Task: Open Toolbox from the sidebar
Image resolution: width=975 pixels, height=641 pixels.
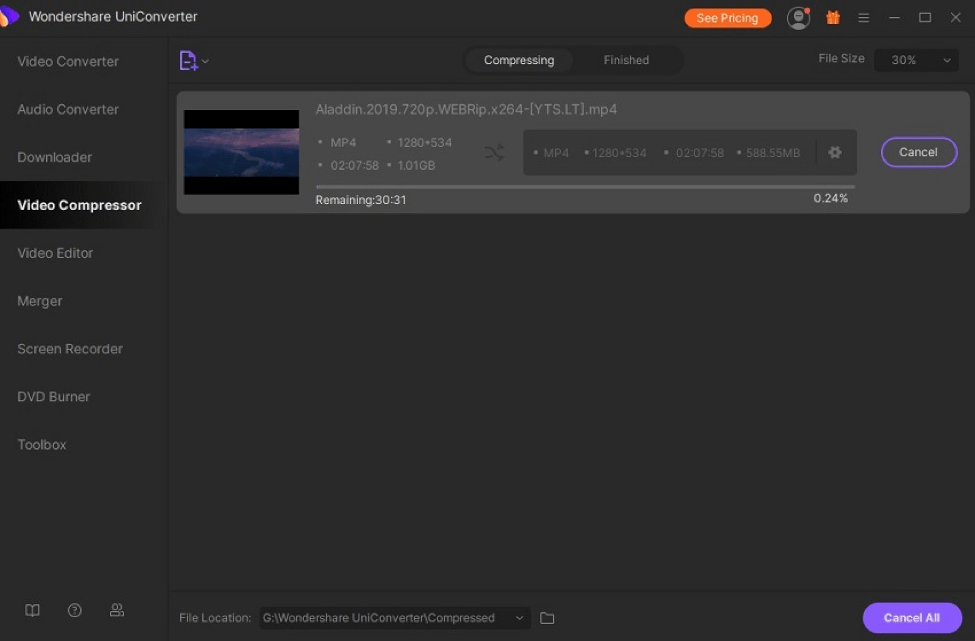Action: point(42,445)
